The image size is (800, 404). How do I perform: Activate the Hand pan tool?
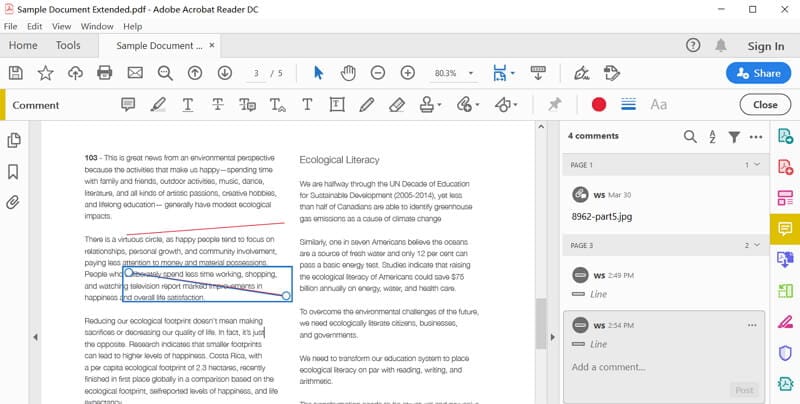(x=348, y=73)
